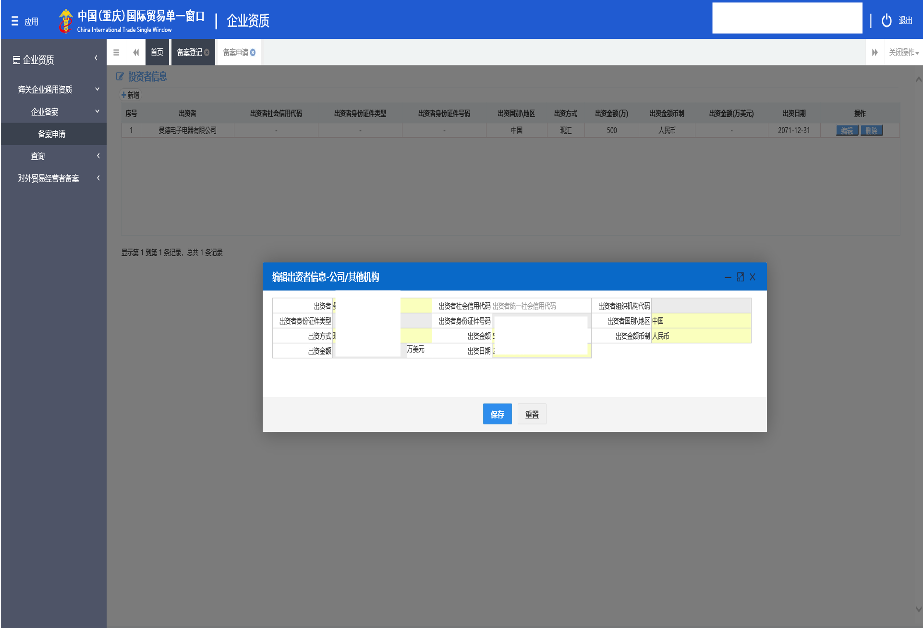Minimize the edit investor info dialog
Screen dimensions: 924x628
point(728,276)
